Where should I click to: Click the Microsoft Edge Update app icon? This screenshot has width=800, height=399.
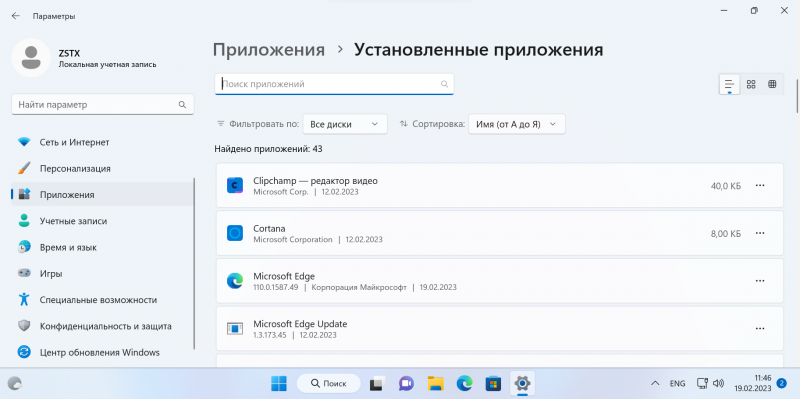click(235, 329)
